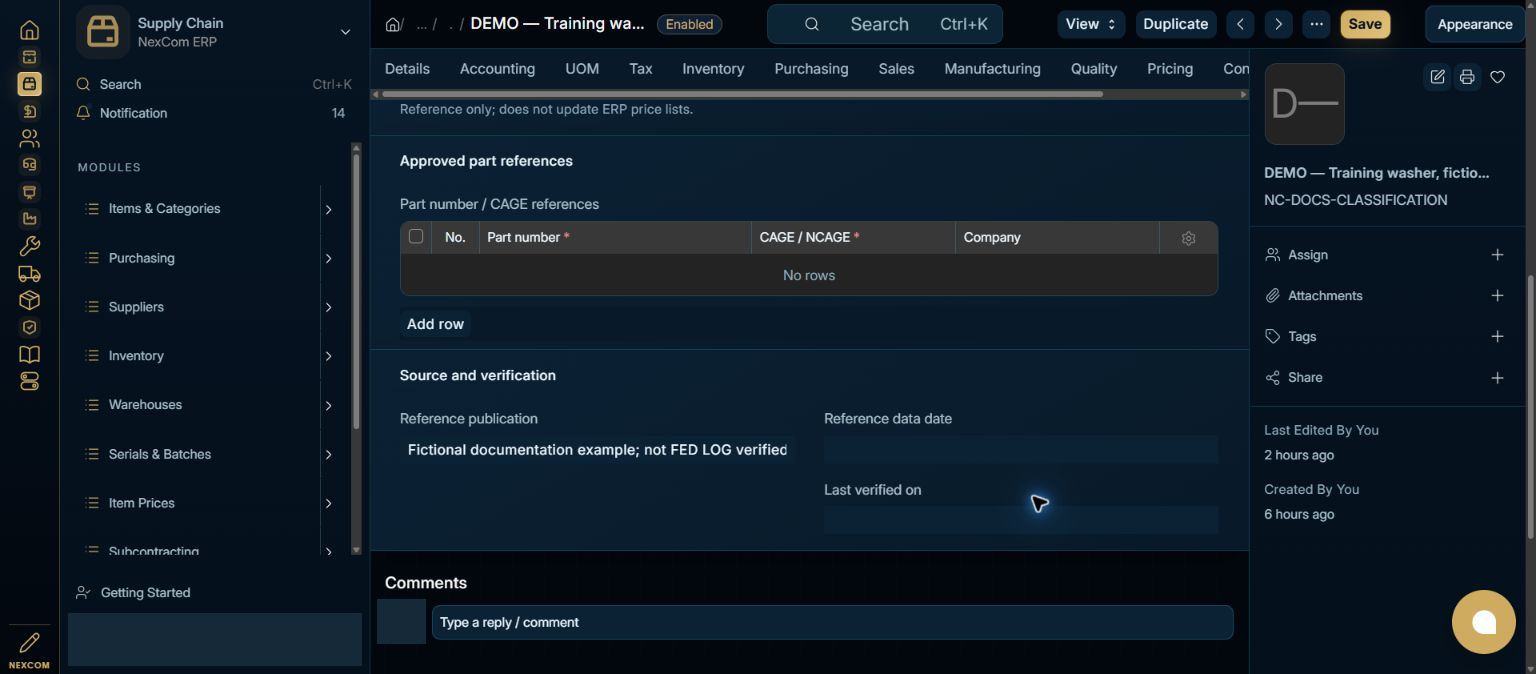This screenshot has width=1536, height=674.
Task: Open the factory manufacturing module icon
Action: tap(29, 219)
